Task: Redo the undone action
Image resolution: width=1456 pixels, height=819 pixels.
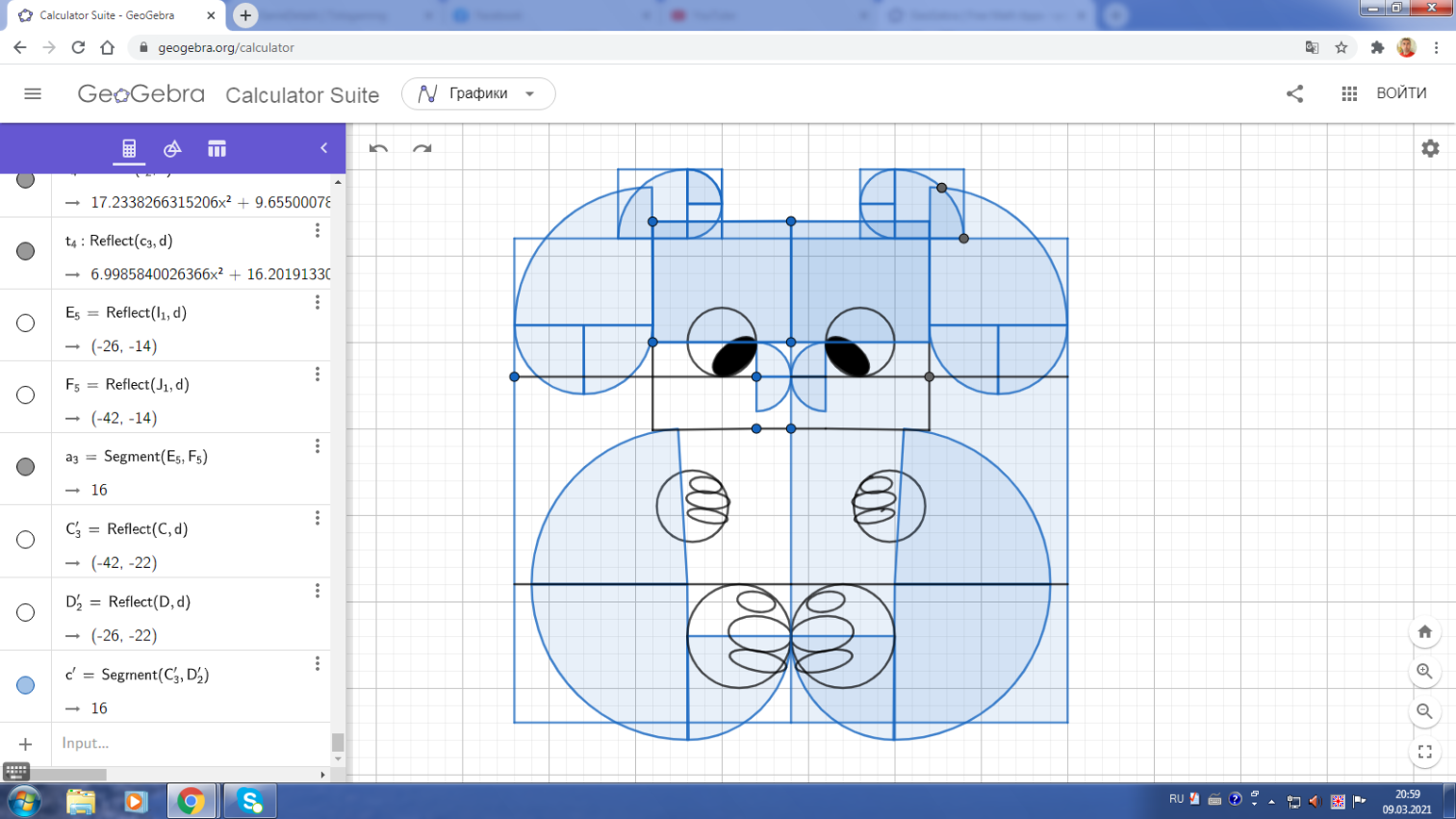Action: click(x=421, y=148)
